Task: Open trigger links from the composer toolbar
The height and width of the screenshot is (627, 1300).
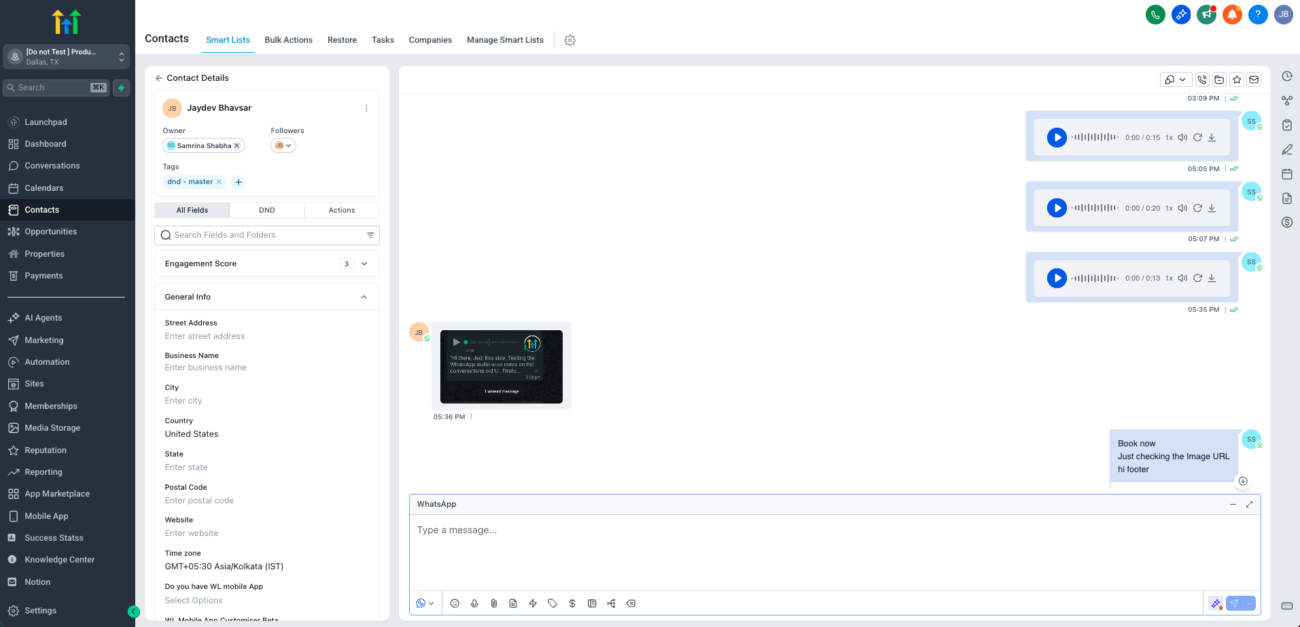Action: pyautogui.click(x=612, y=603)
